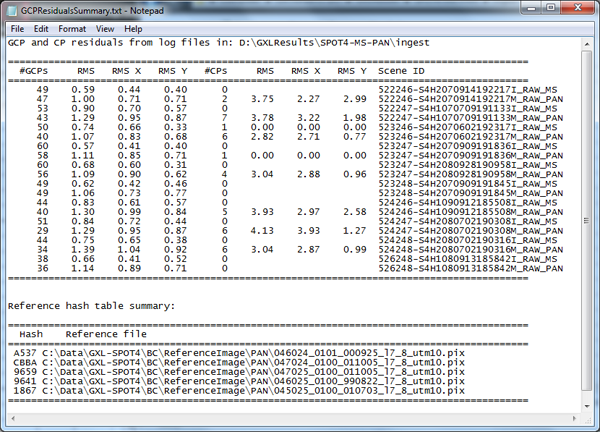
Task: Click scene ID 524246-S4H1090912185508M_RAW_PAN
Action: click(471, 212)
